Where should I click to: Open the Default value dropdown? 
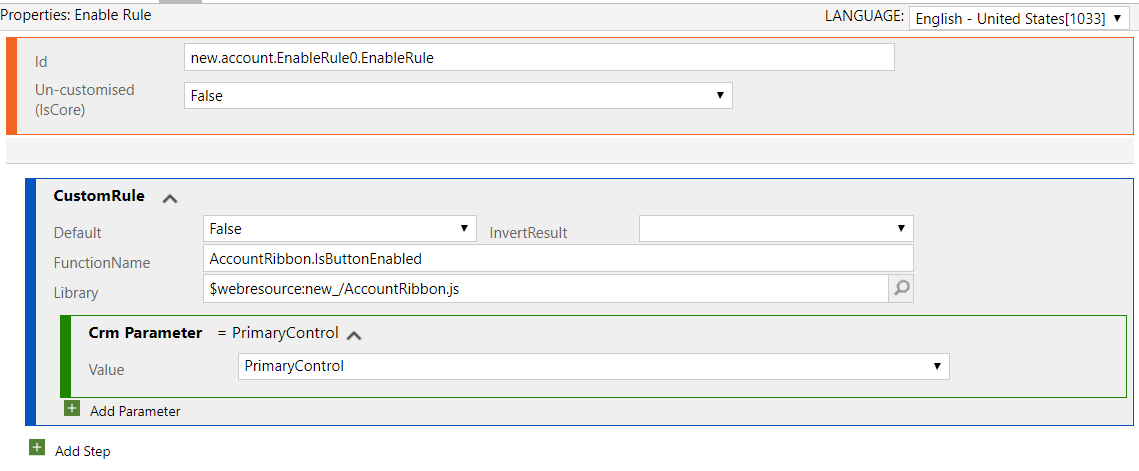tap(339, 229)
